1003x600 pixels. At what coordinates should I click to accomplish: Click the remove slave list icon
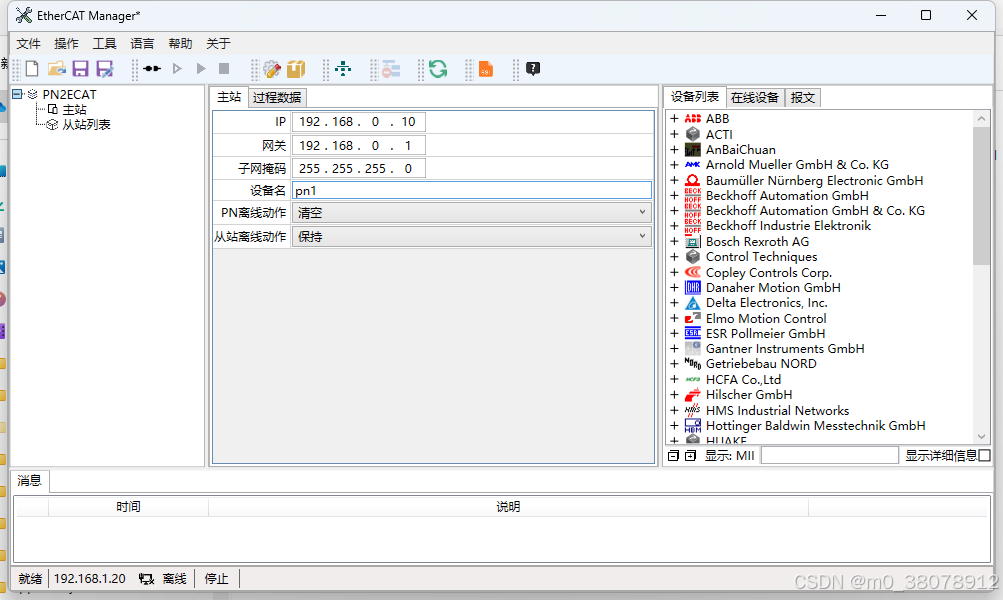tap(391, 69)
